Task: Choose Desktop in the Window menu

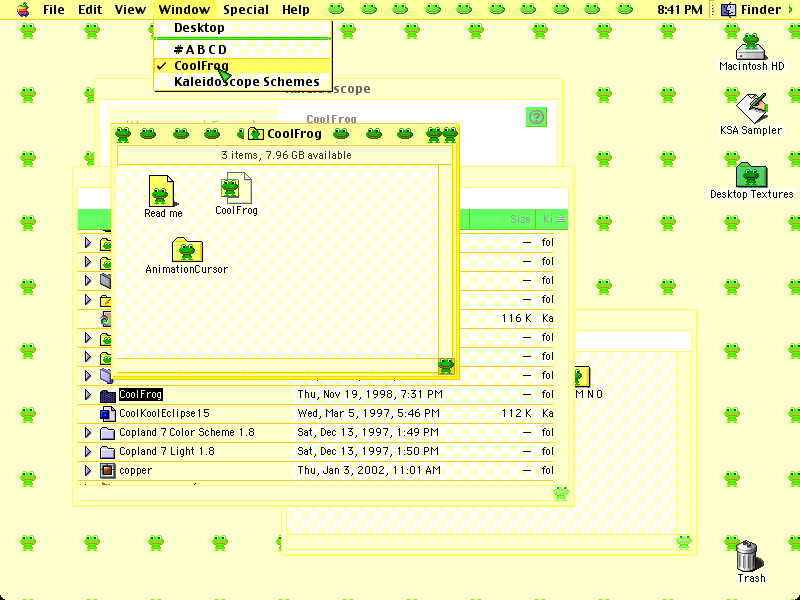Action: coord(243,28)
